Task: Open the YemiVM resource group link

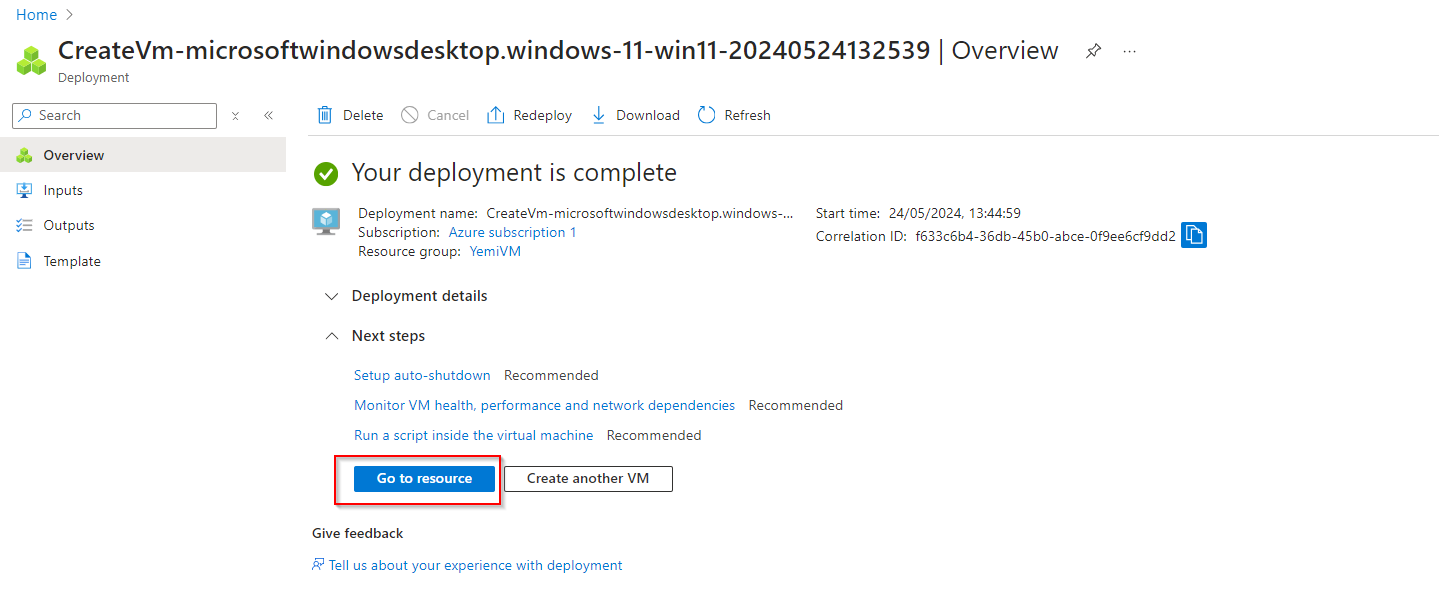Action: 495,251
